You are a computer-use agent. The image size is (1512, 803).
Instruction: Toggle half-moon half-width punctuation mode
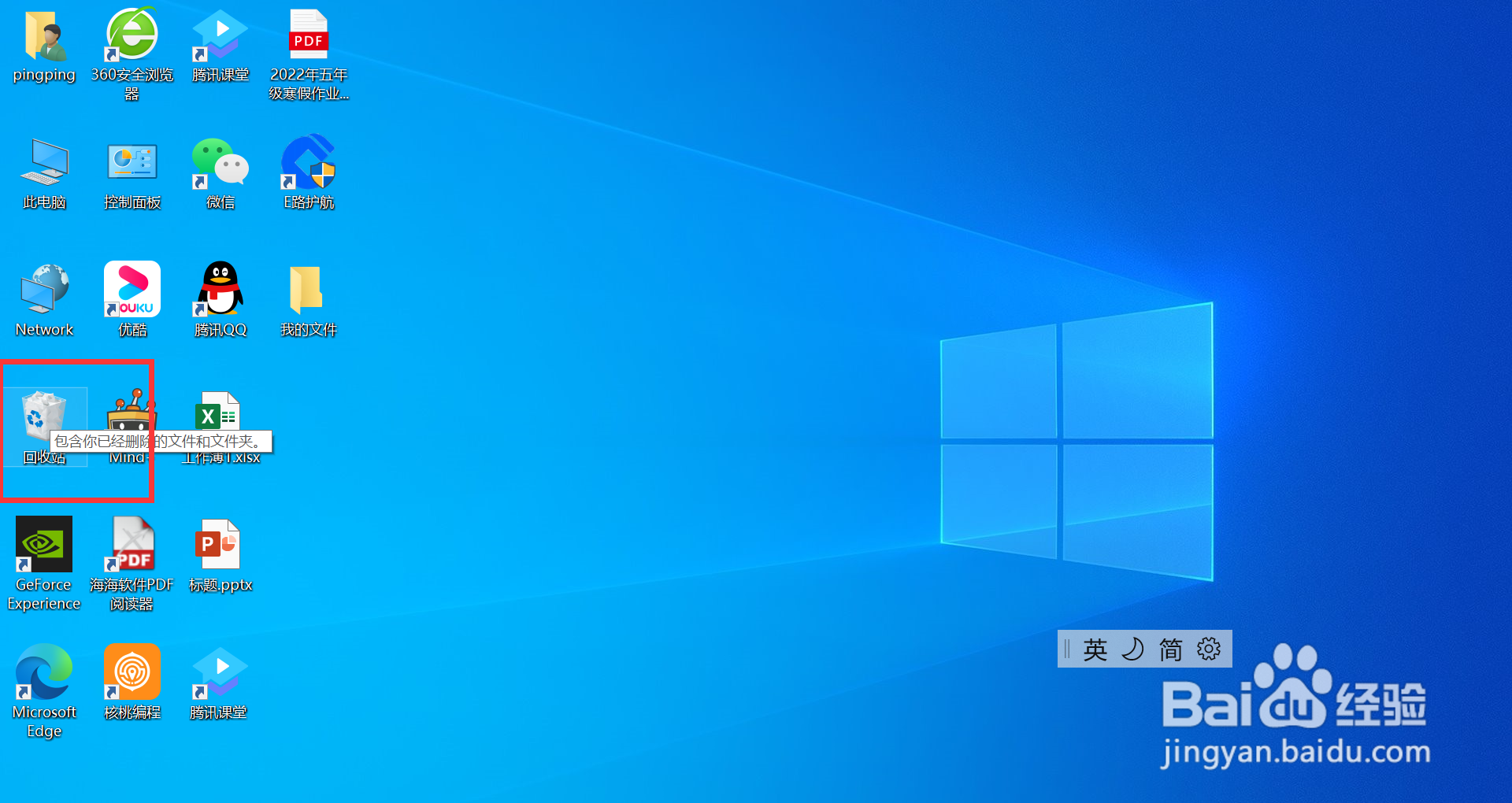1132,649
